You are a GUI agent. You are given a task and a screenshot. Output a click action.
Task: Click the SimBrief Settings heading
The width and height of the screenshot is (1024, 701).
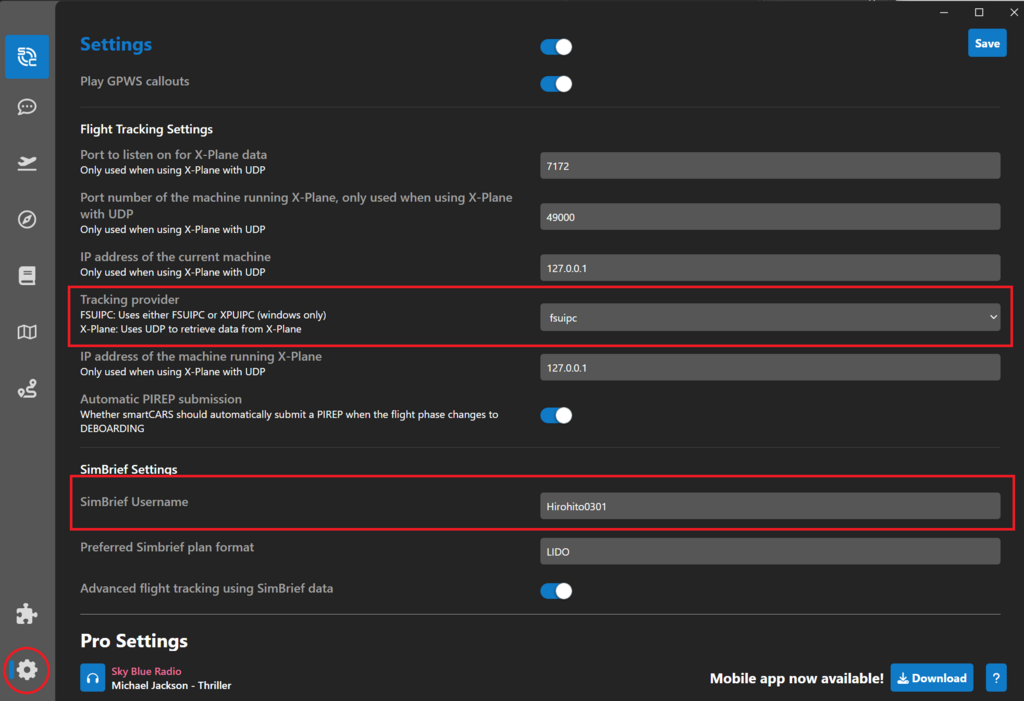pos(129,469)
